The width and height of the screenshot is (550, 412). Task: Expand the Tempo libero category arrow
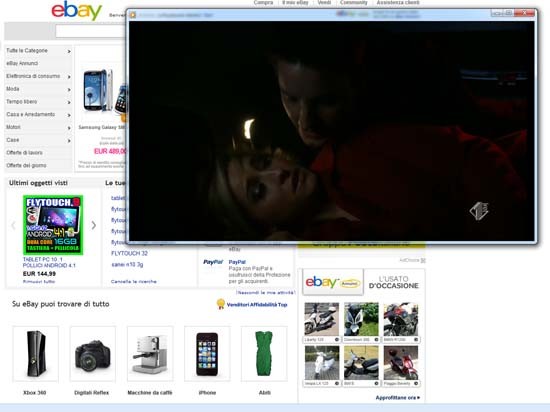click(x=69, y=102)
